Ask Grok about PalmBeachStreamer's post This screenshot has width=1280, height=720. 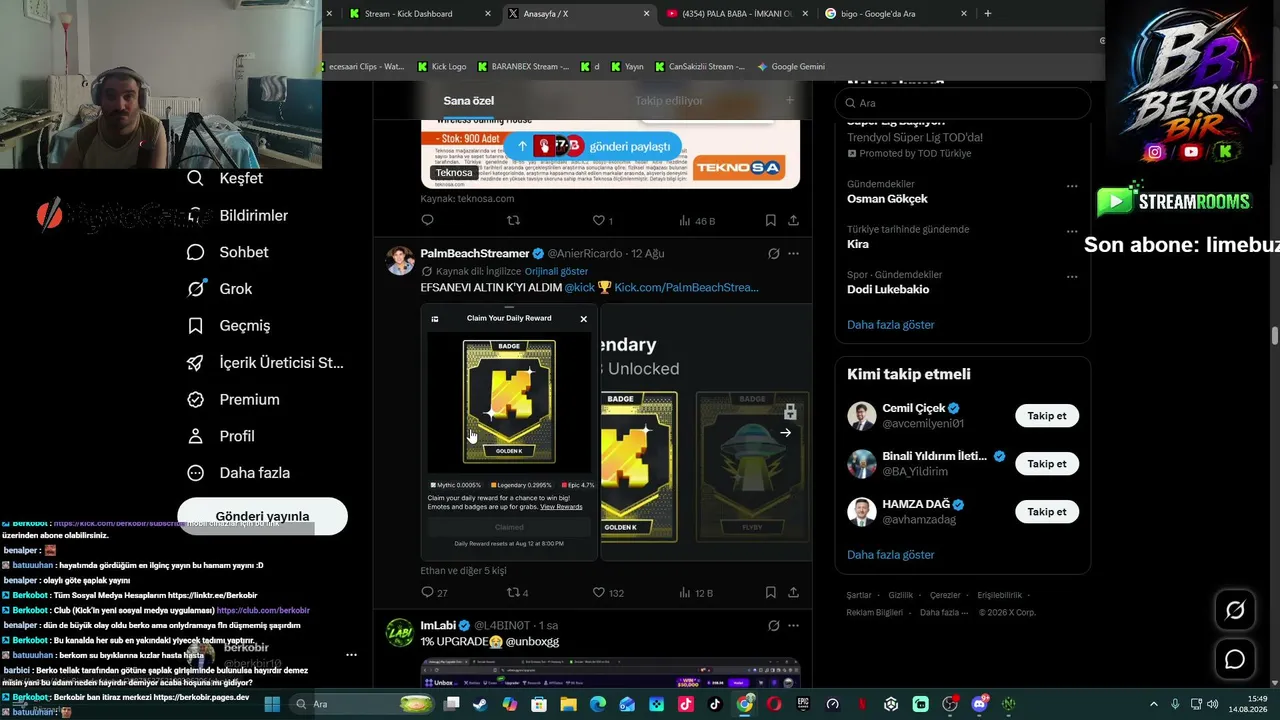pos(773,253)
